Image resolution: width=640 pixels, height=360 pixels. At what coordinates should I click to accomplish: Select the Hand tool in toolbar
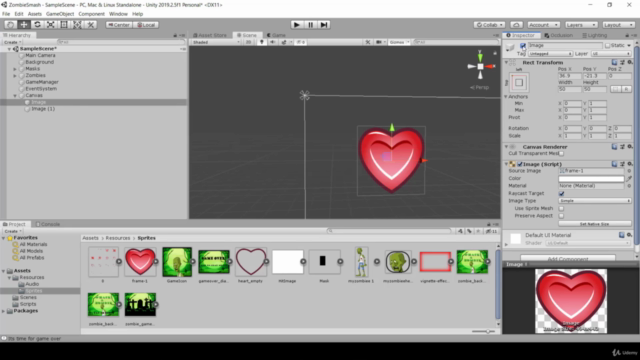pyautogui.click(x=11, y=25)
